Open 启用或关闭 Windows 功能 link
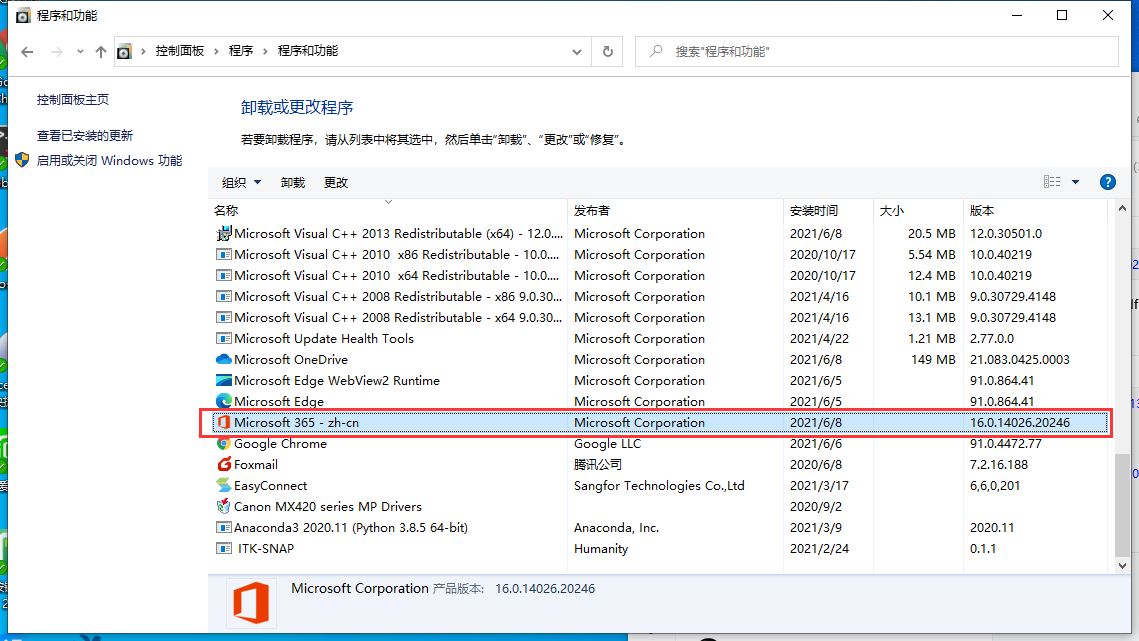The image size is (1139, 641). [109, 161]
